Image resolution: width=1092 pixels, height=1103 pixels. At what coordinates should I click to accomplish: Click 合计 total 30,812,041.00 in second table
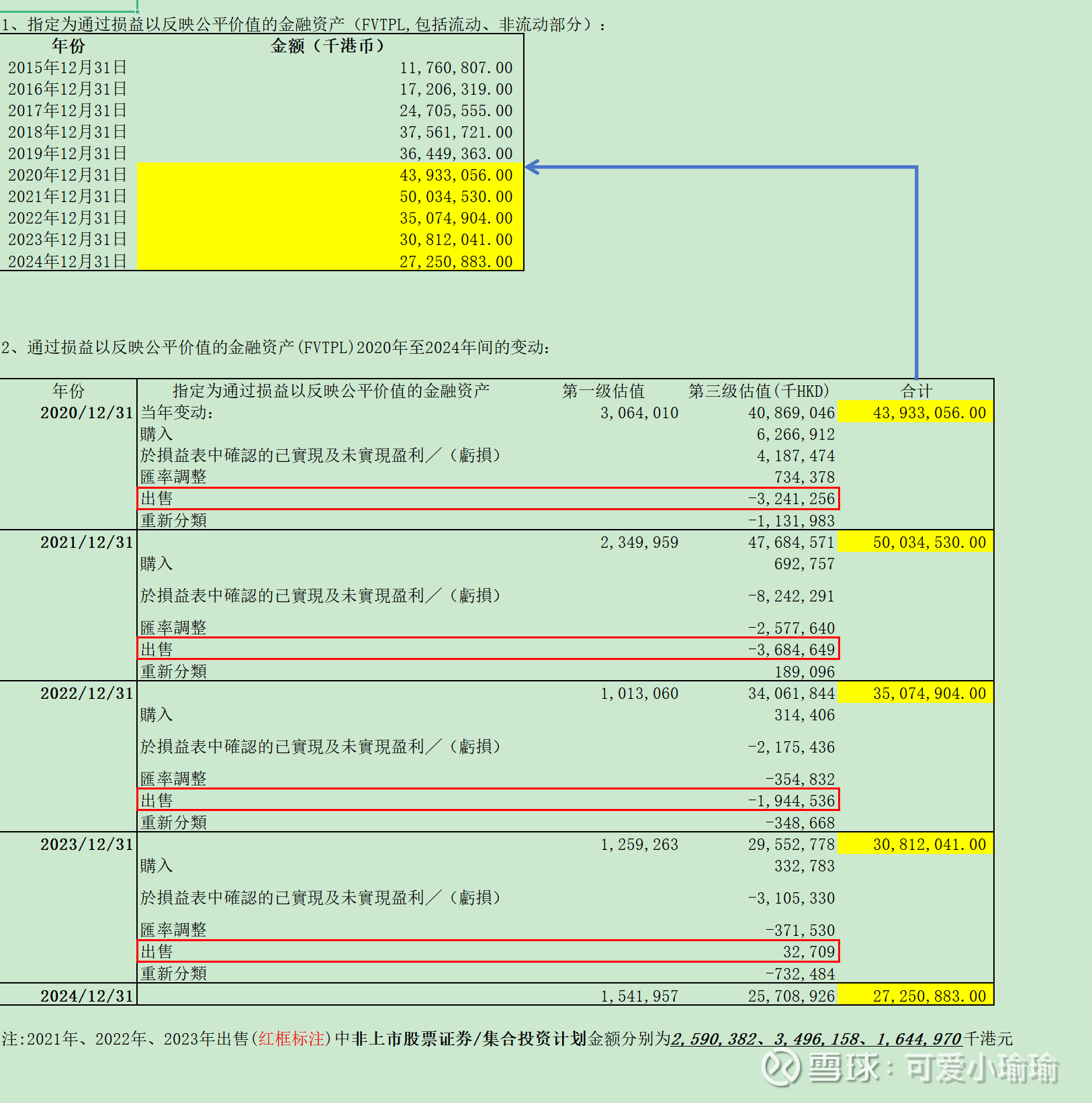click(929, 845)
